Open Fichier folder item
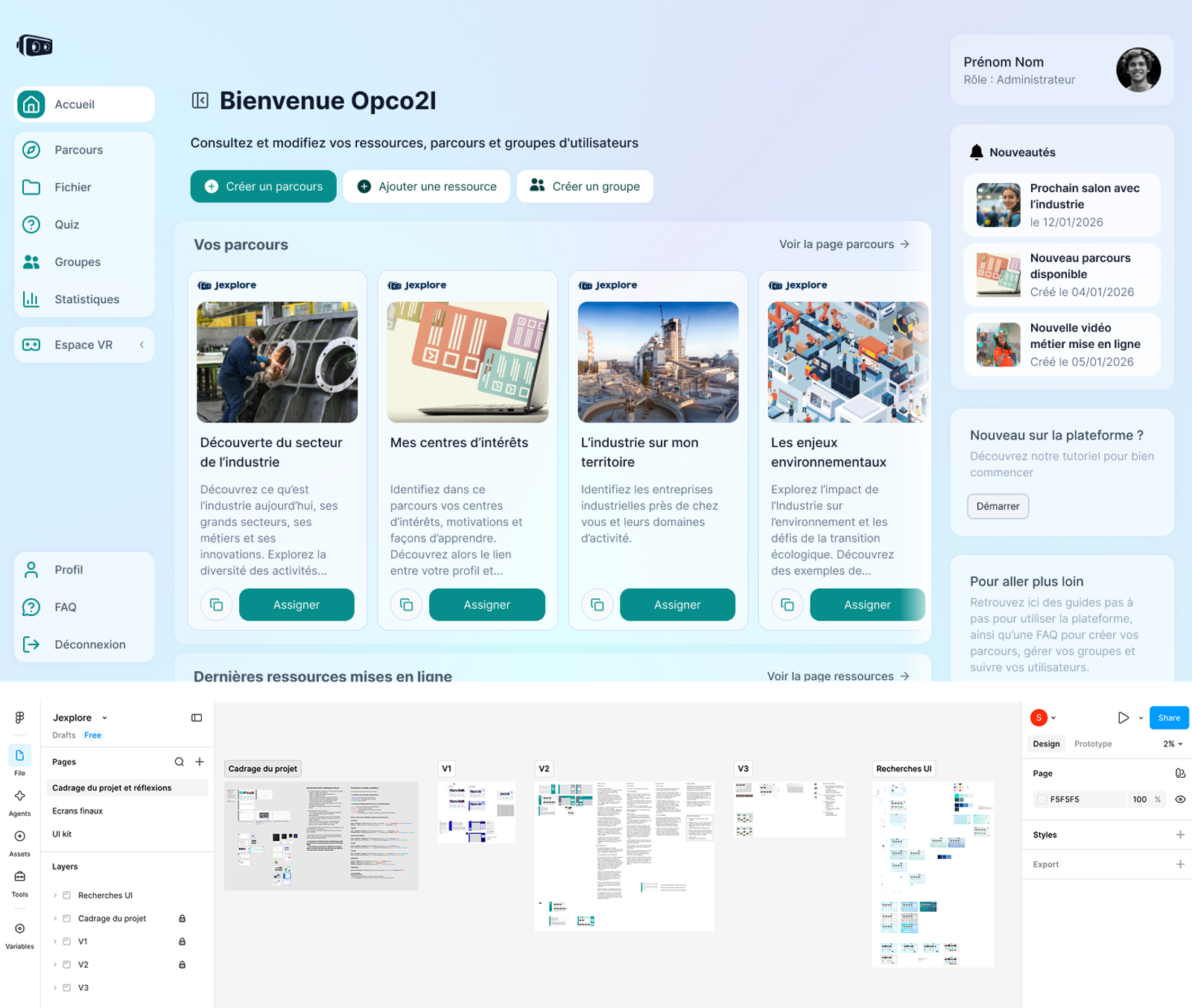The width and height of the screenshot is (1192, 1008). coord(84,187)
